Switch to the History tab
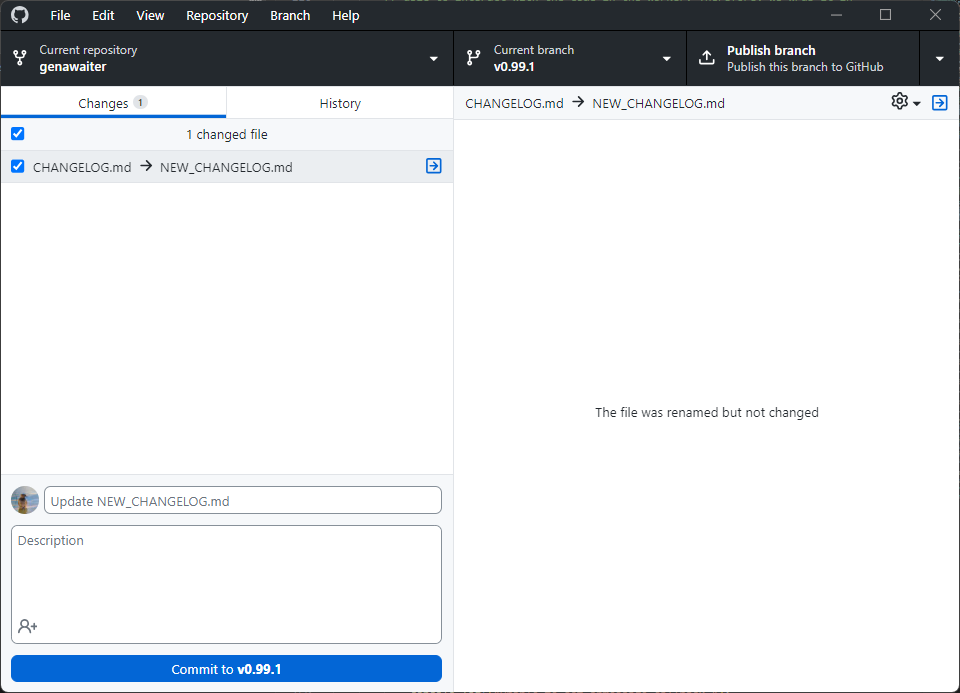Image resolution: width=960 pixels, height=693 pixels. (x=340, y=103)
